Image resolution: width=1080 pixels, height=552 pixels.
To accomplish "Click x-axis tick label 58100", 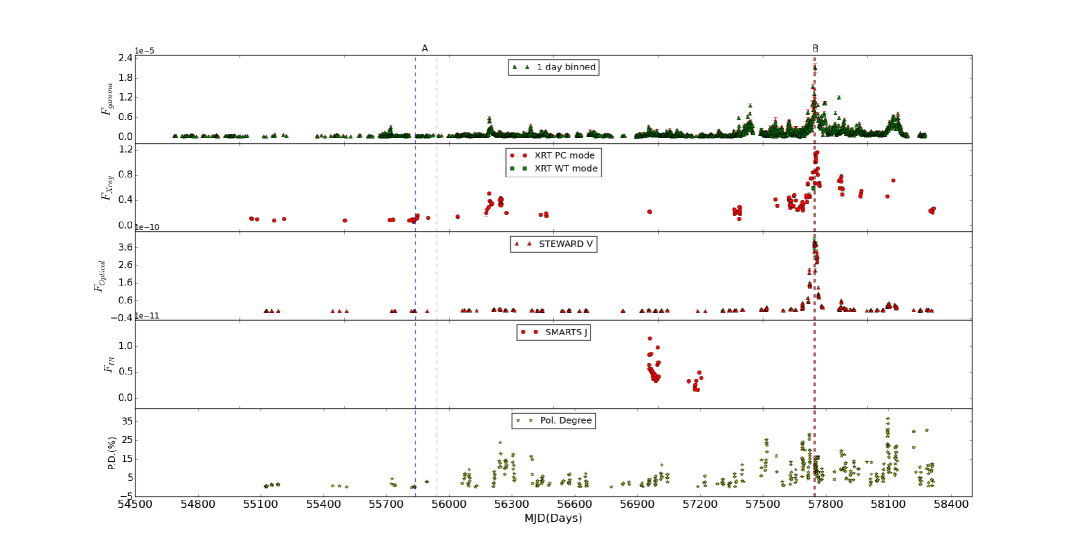I will [889, 505].
